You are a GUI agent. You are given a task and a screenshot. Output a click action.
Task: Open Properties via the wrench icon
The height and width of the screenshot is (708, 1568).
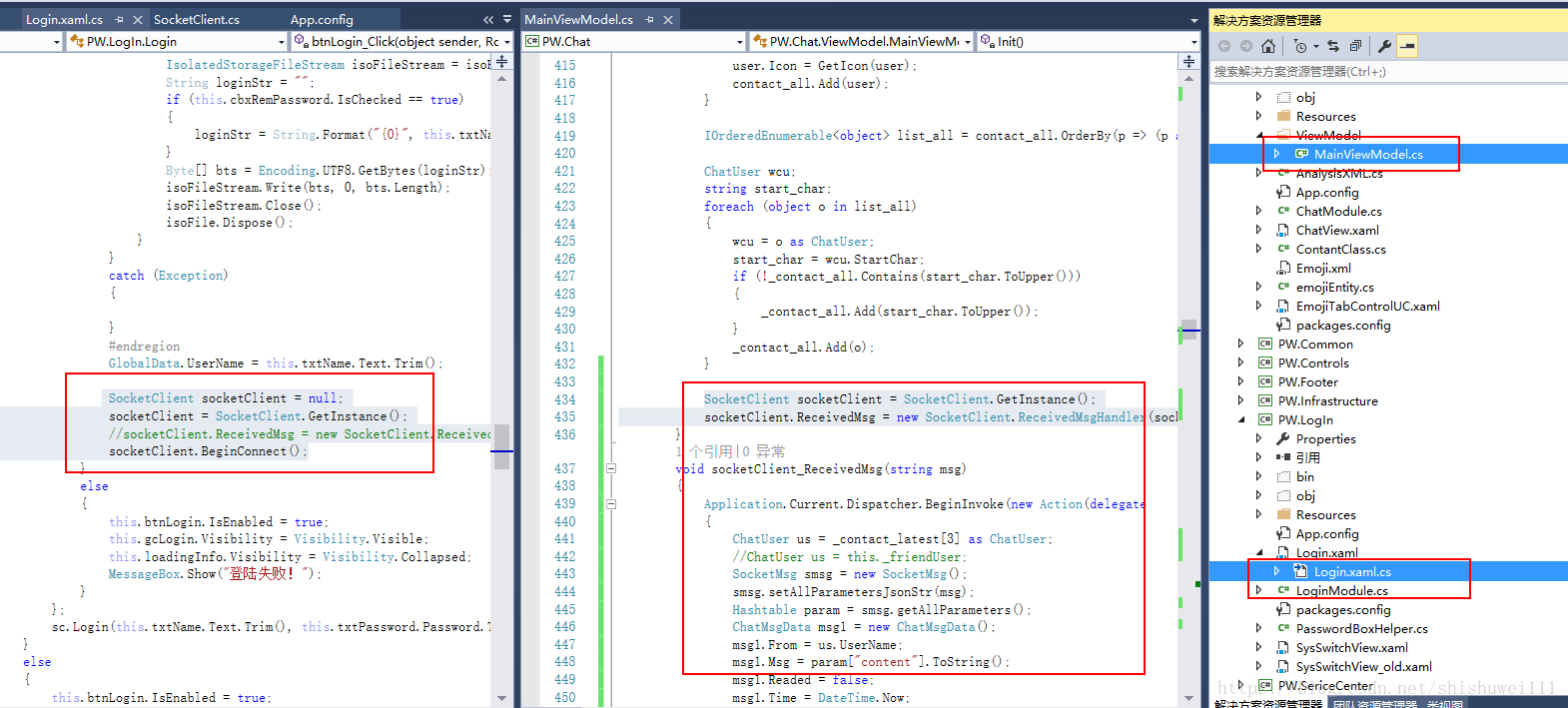coord(1384,46)
